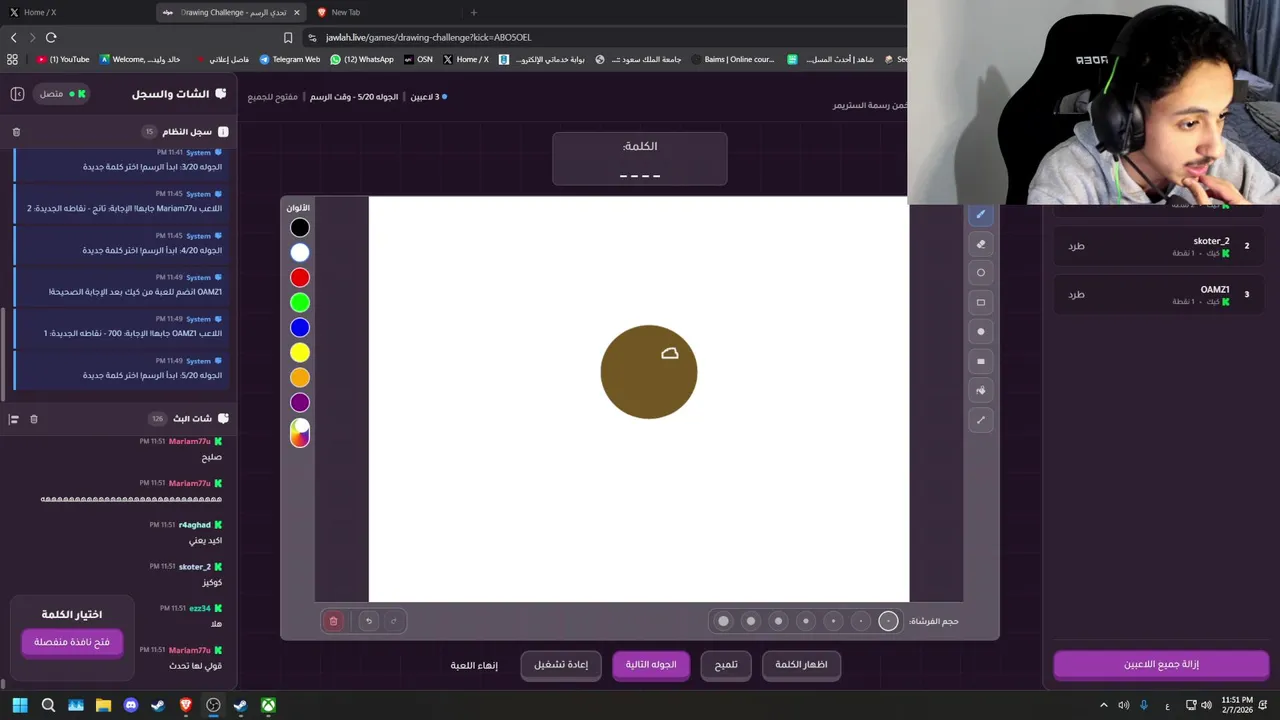
Task: Show hidden icons in system tray
Action: tap(1104, 705)
